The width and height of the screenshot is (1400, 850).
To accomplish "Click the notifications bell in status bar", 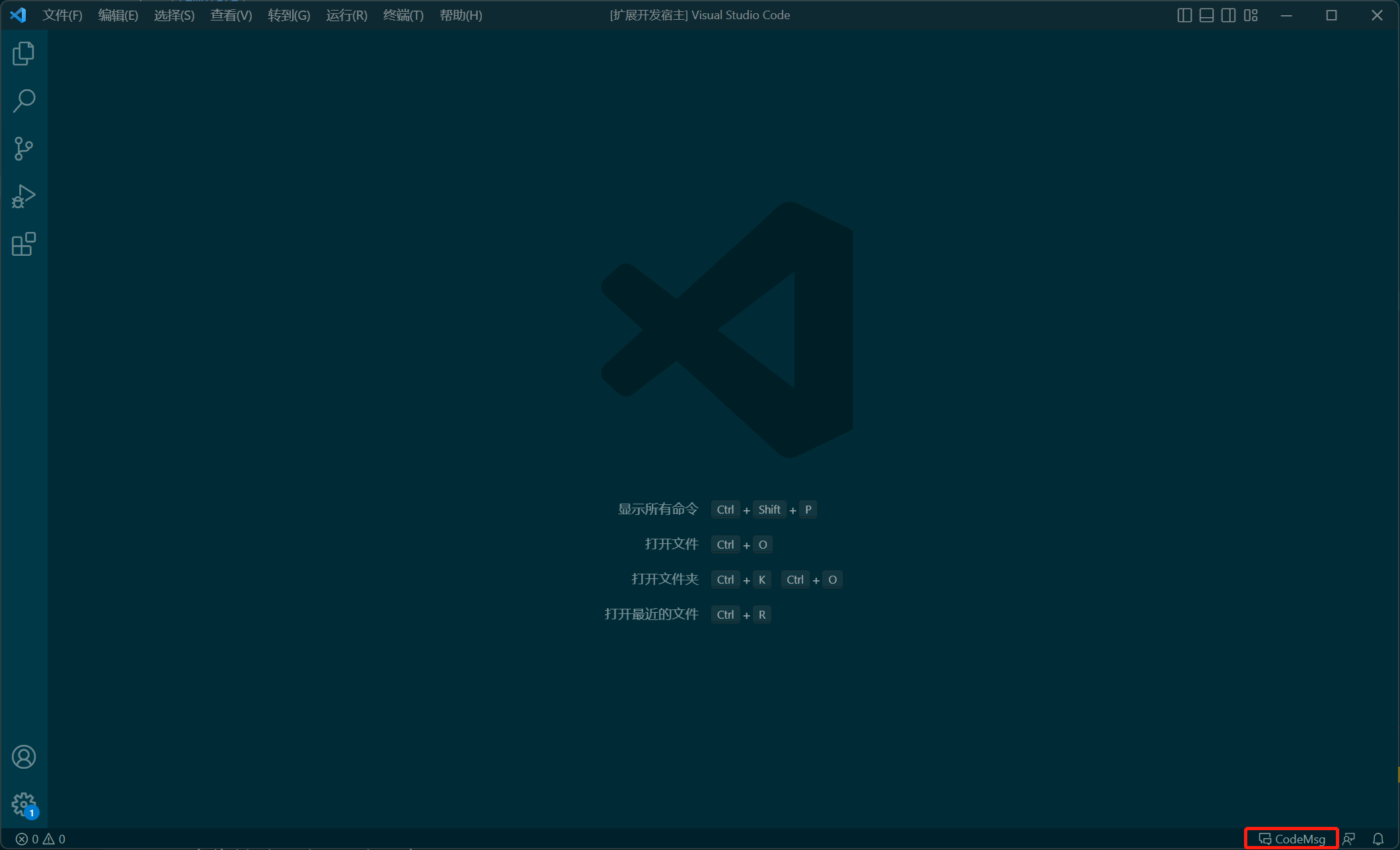I will [x=1378, y=839].
